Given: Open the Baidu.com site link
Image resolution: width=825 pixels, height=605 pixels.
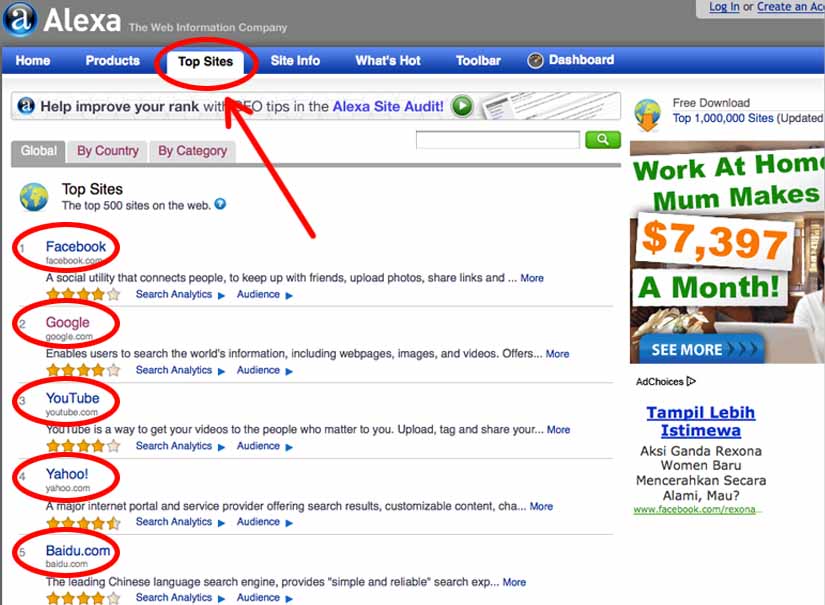Looking at the screenshot, I should pos(78,551).
